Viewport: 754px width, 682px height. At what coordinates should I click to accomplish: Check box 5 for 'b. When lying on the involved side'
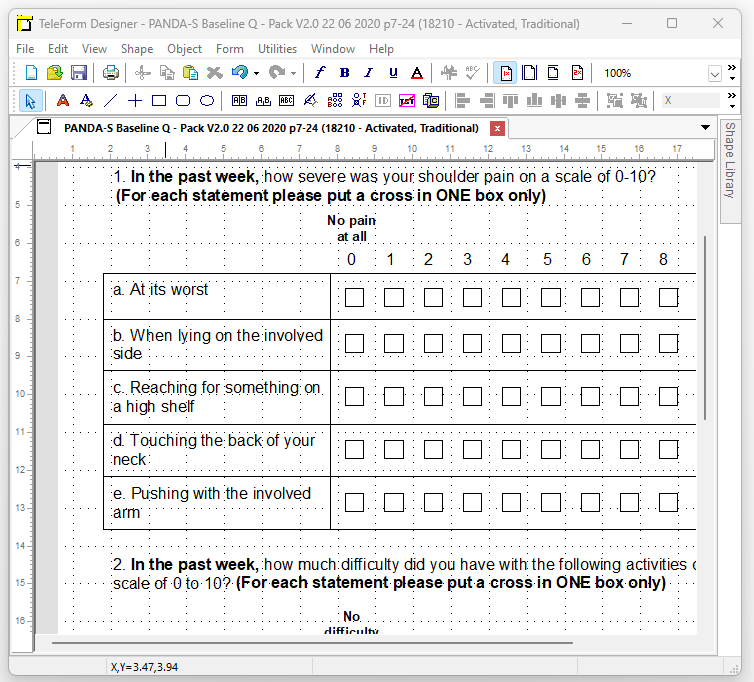coord(551,344)
